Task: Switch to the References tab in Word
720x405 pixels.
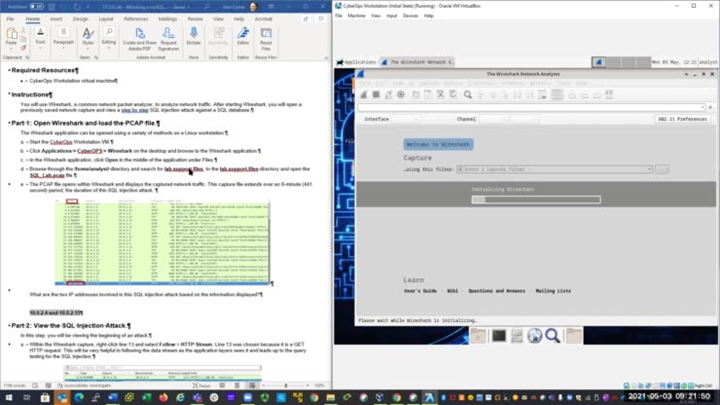Action: pyautogui.click(x=136, y=19)
